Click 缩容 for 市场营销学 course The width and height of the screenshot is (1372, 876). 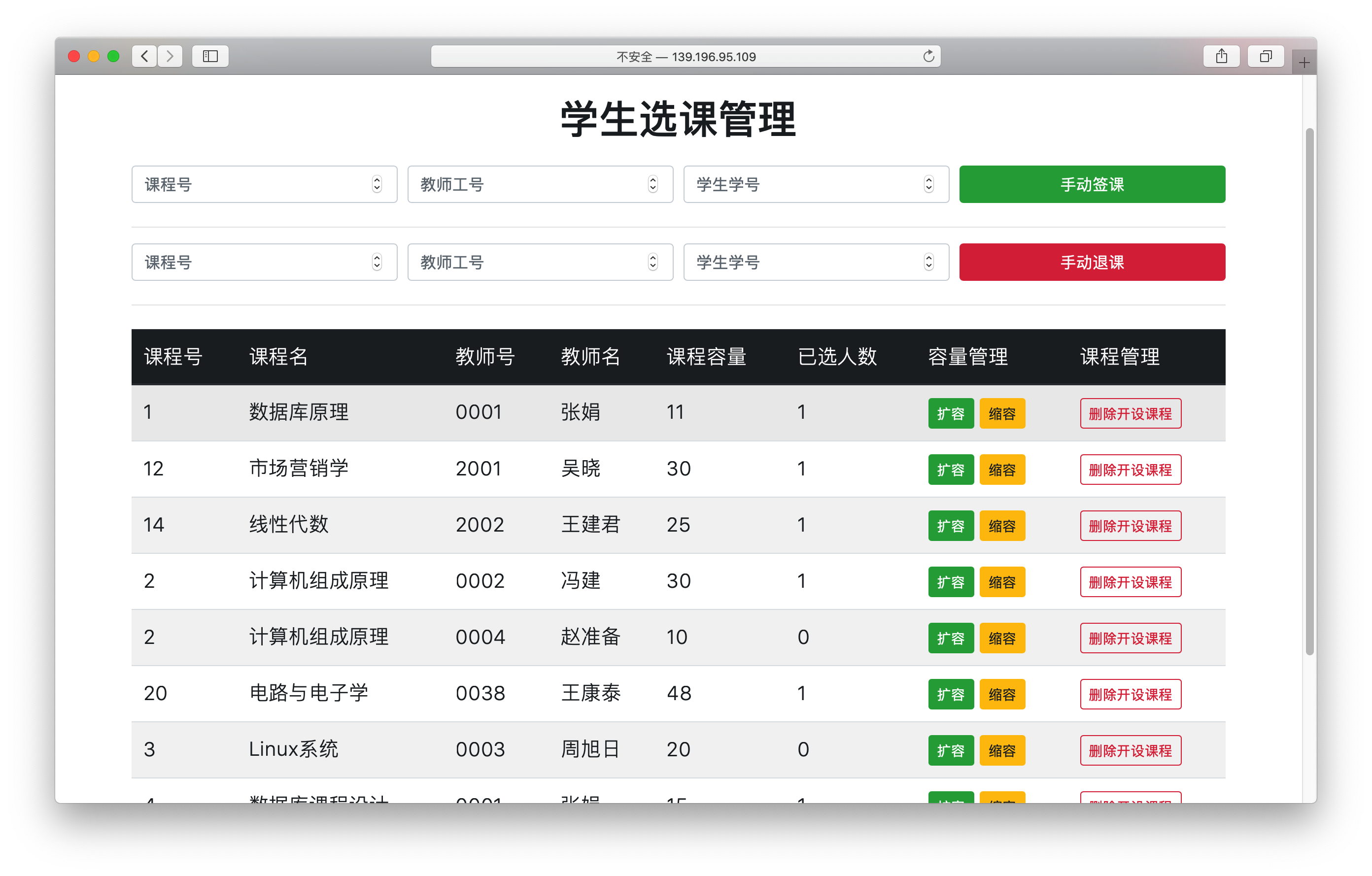[1002, 470]
